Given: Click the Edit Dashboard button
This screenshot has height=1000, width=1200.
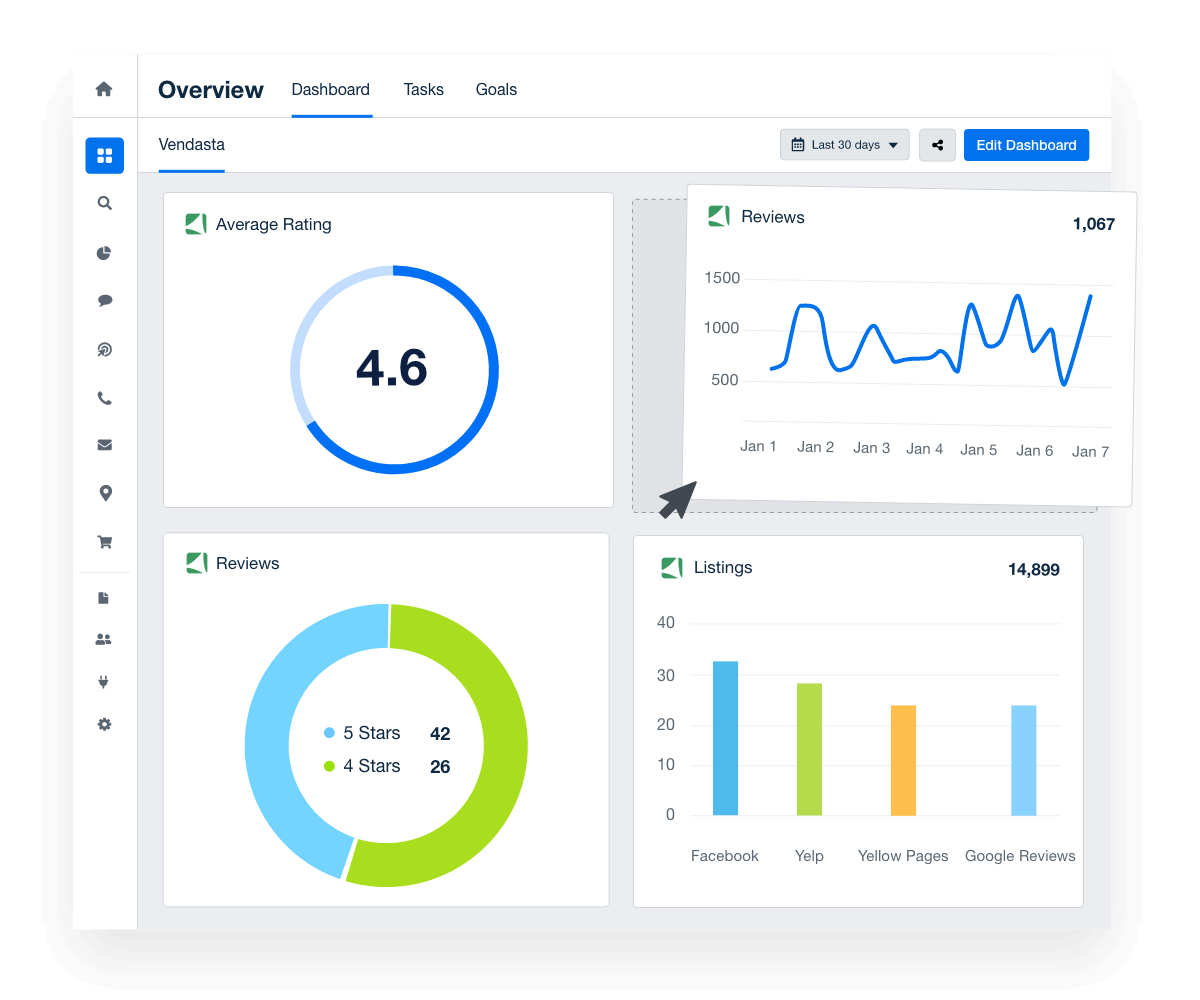Looking at the screenshot, I should pyautogui.click(x=1026, y=145).
